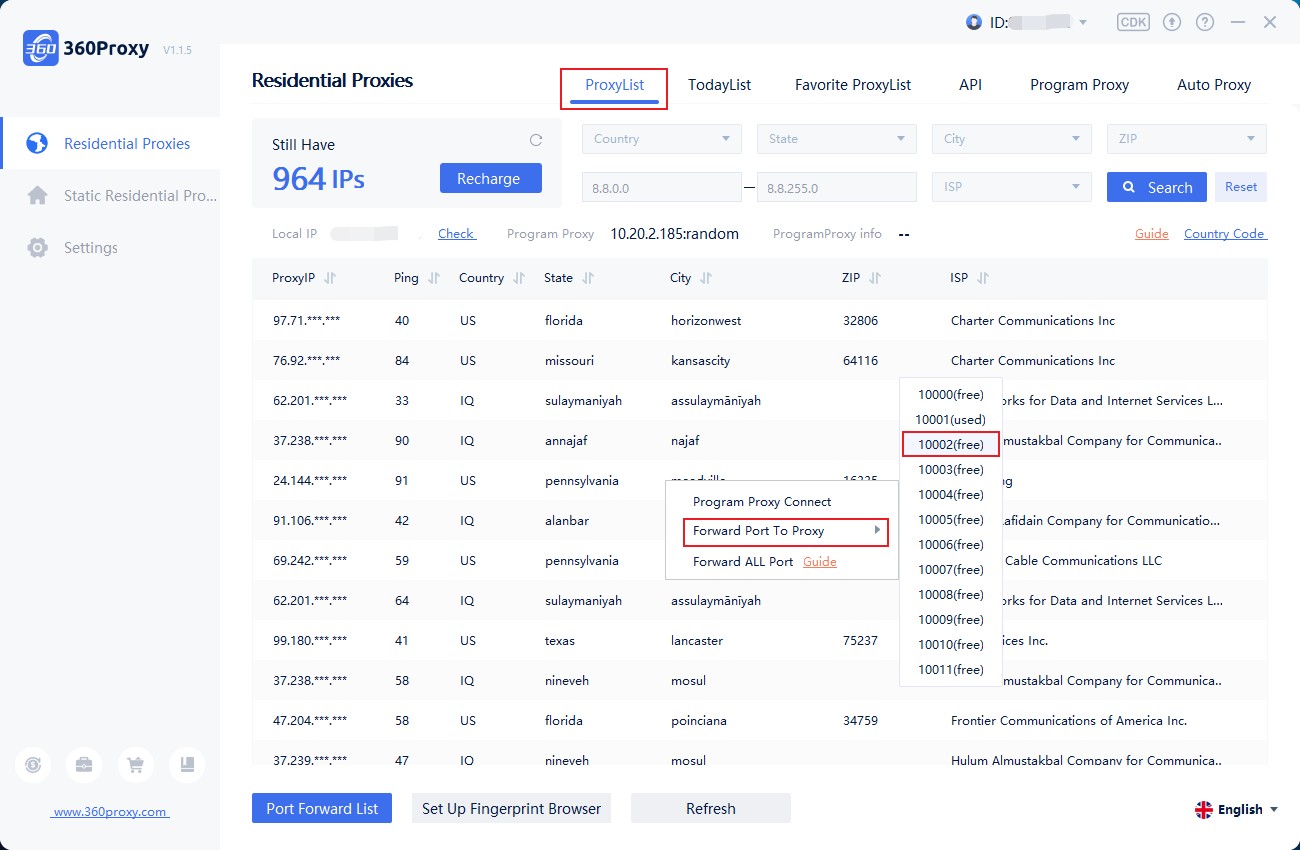Sort table by State column
The image size is (1300, 850).
tap(588, 278)
